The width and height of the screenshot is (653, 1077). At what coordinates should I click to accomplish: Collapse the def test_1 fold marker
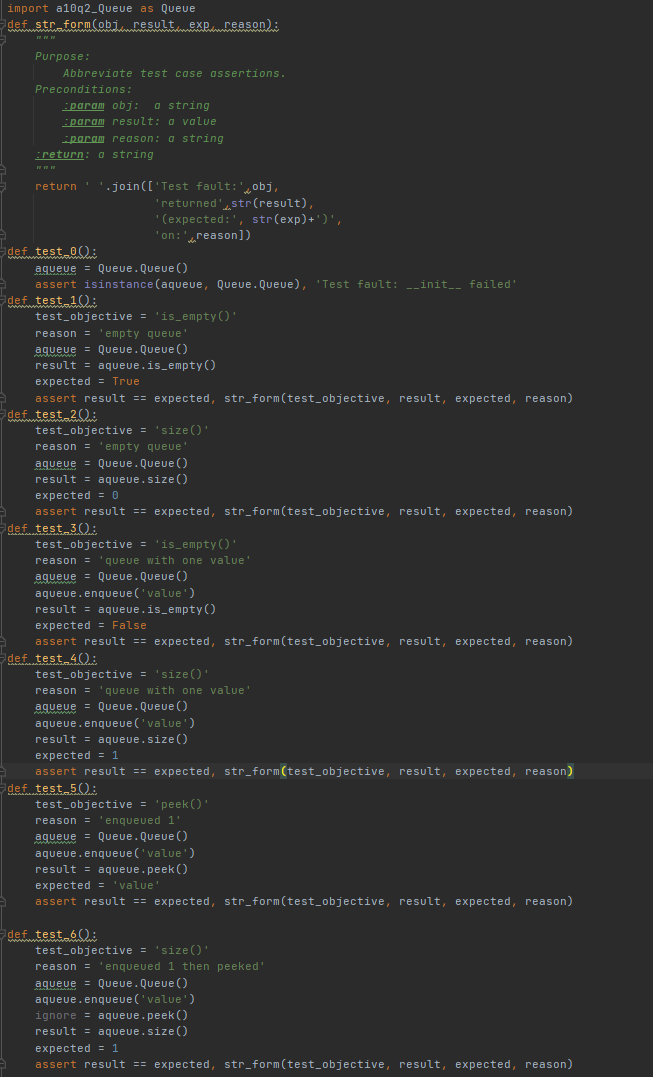(x=3, y=301)
